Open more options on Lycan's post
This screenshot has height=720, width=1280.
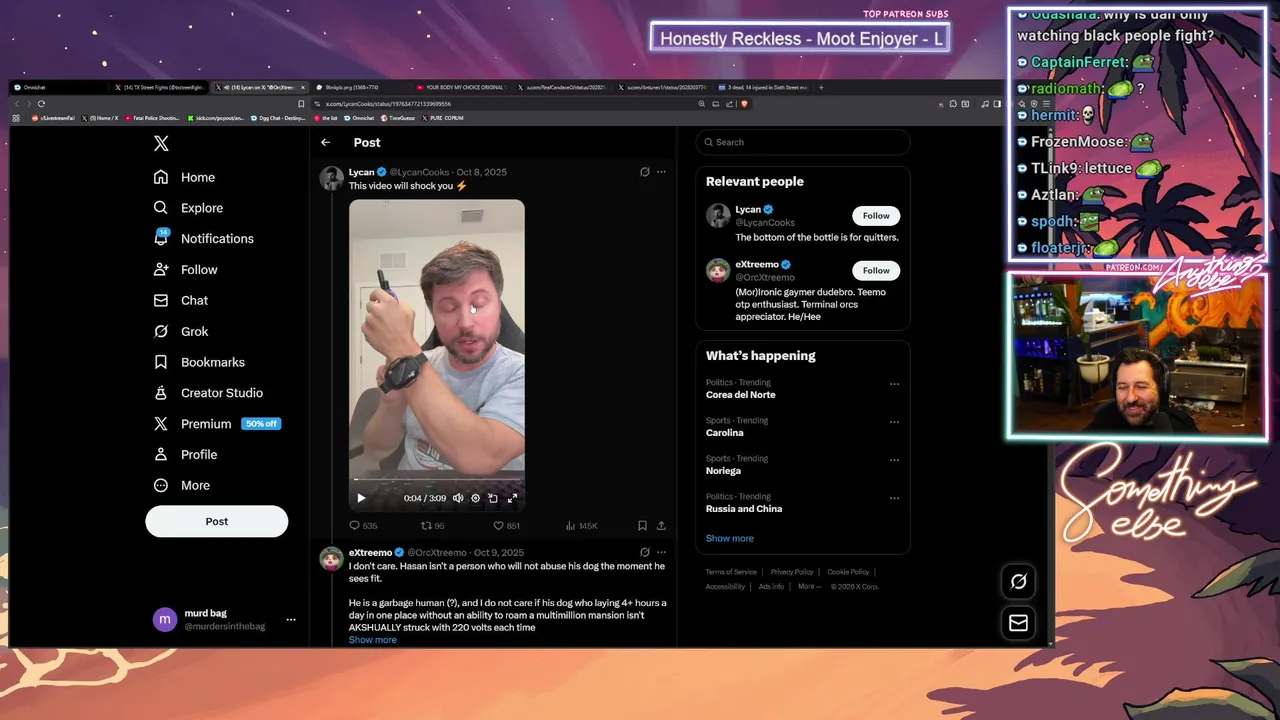661,172
